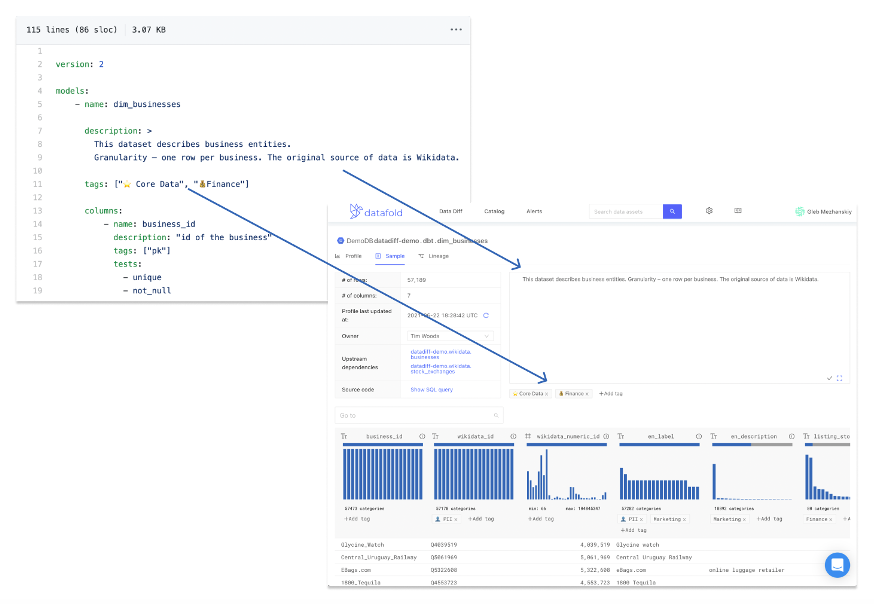Switch to the Profile tab
The width and height of the screenshot is (874, 604).
(349, 256)
